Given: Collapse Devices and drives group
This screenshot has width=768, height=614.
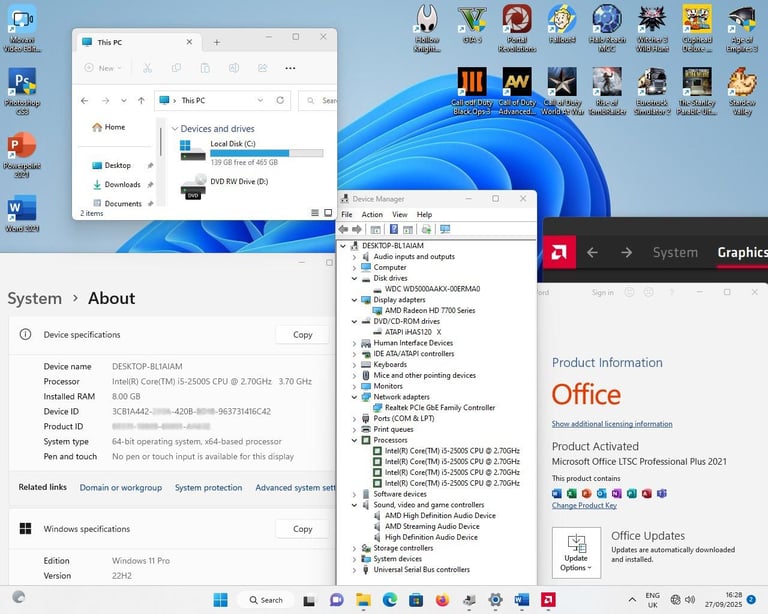Looking at the screenshot, I should [x=174, y=129].
